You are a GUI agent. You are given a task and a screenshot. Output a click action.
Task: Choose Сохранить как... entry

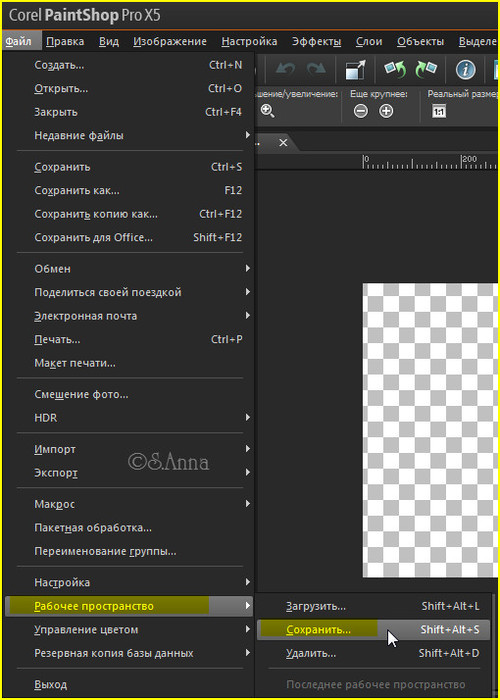tap(129, 191)
